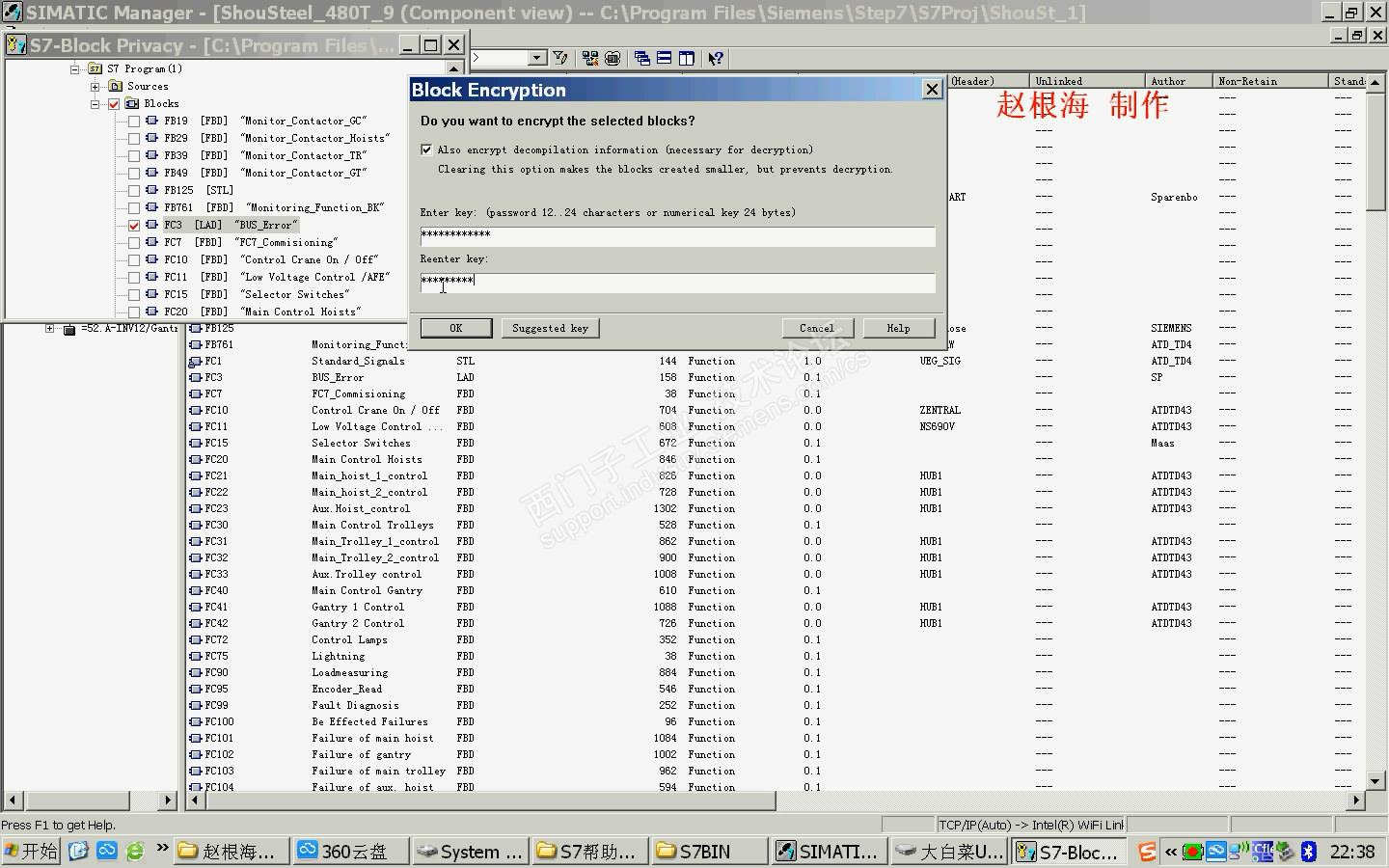
Task: Click the filter edit icon in SIMATIC toolbar
Action: click(x=560, y=58)
